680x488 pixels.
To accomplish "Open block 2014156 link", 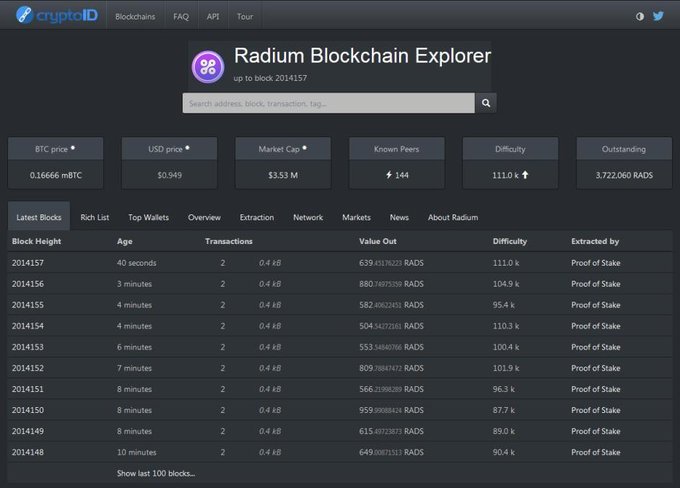I will click(28, 284).
